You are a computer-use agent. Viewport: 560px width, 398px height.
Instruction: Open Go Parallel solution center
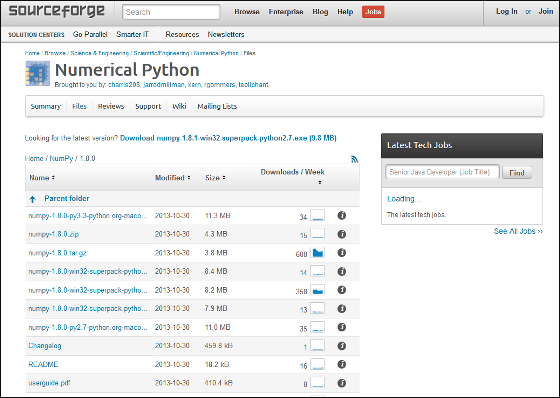tap(90, 34)
